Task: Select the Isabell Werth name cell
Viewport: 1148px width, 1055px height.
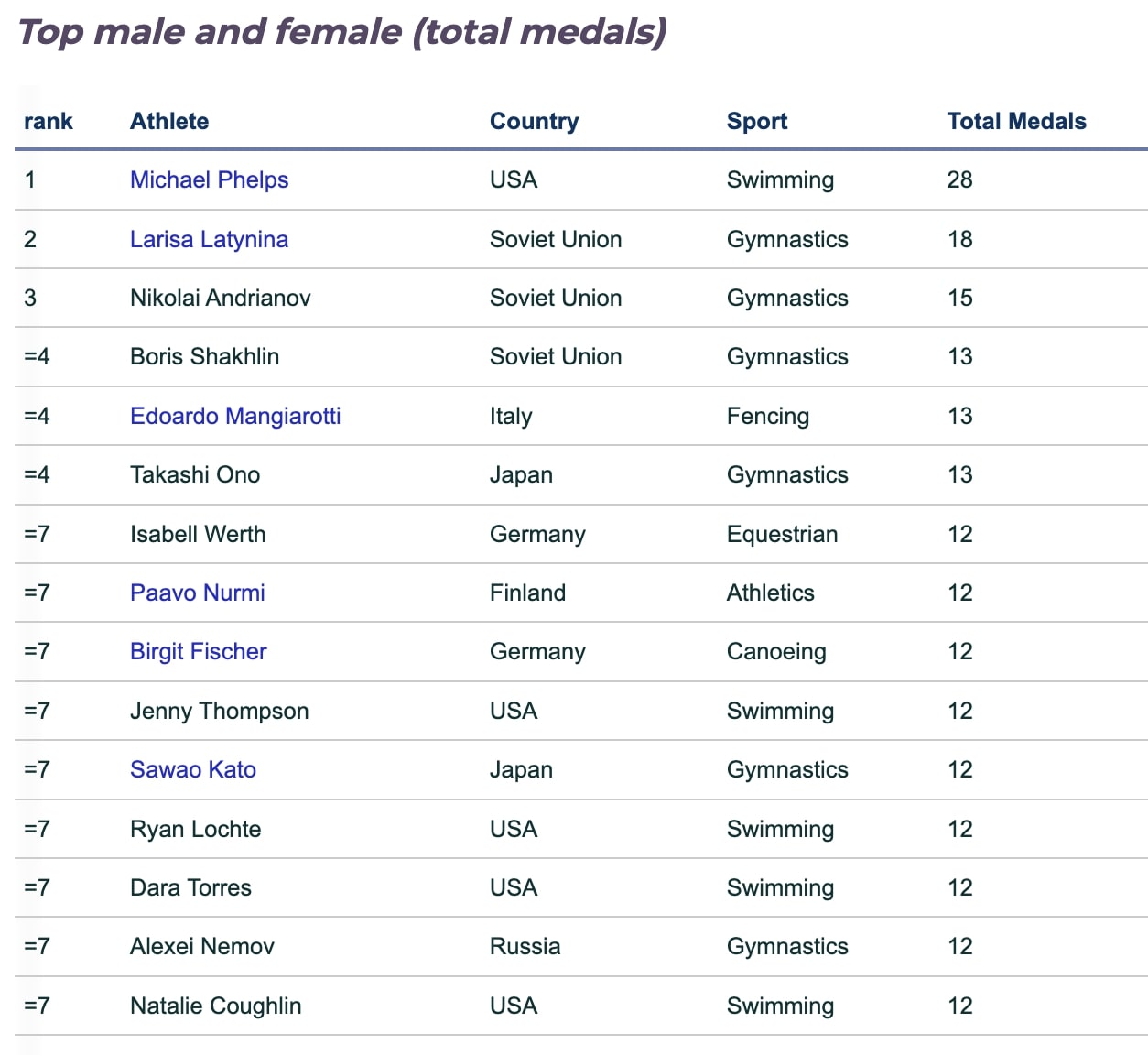Action: (x=198, y=534)
